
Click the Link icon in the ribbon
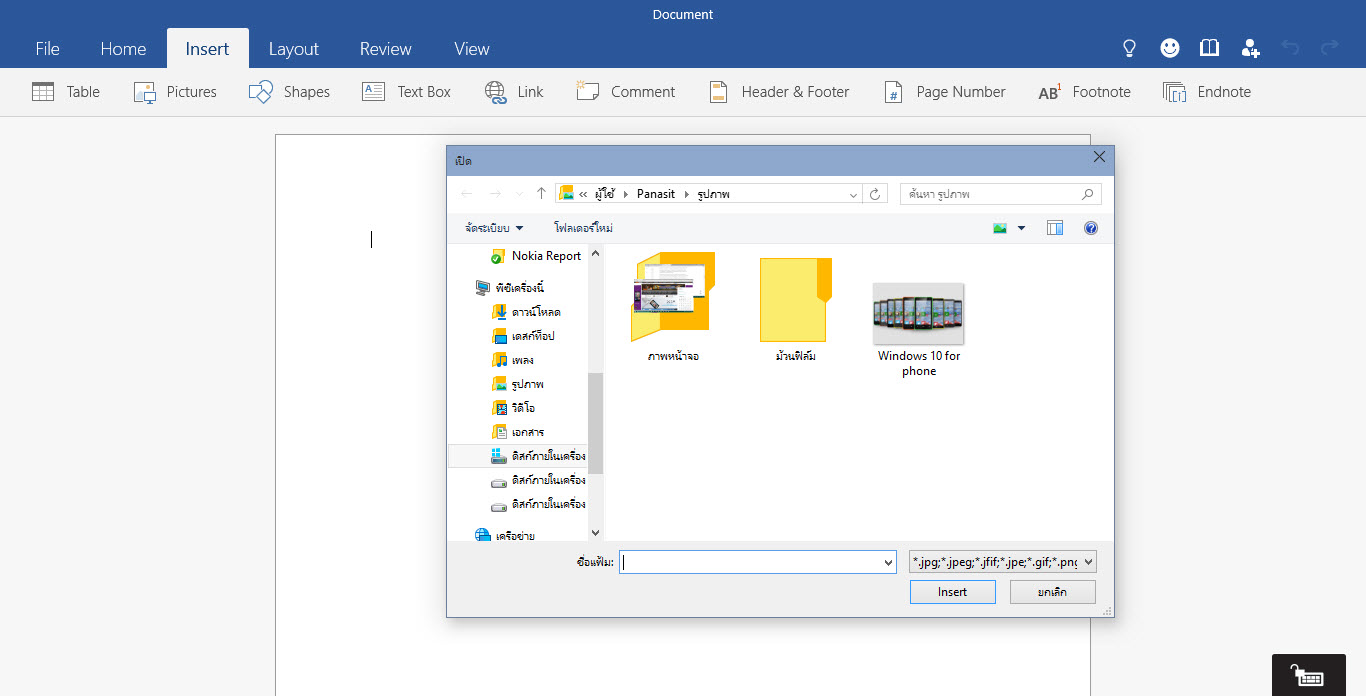[495, 92]
